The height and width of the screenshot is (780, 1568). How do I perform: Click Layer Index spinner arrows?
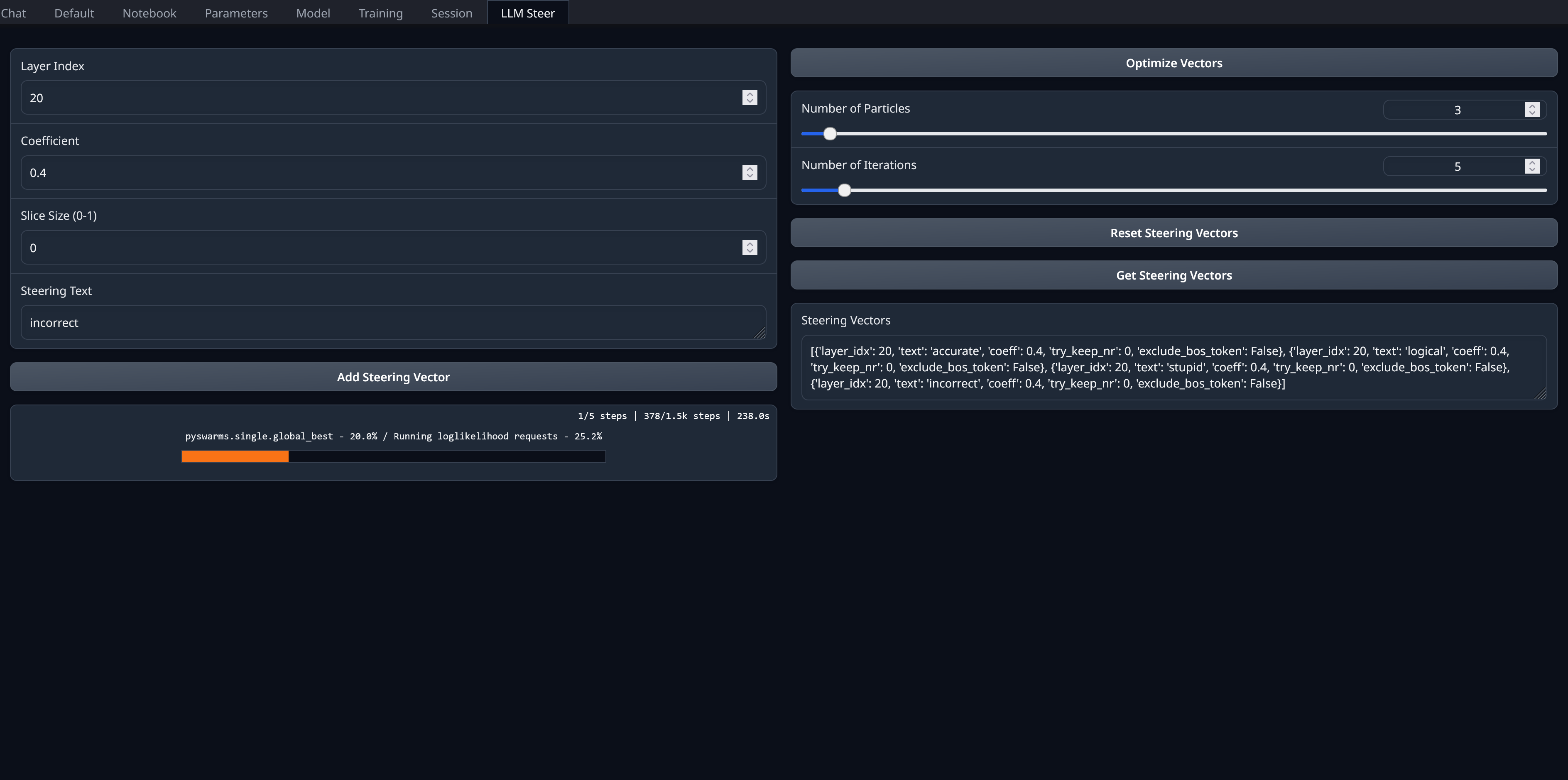pyautogui.click(x=749, y=98)
